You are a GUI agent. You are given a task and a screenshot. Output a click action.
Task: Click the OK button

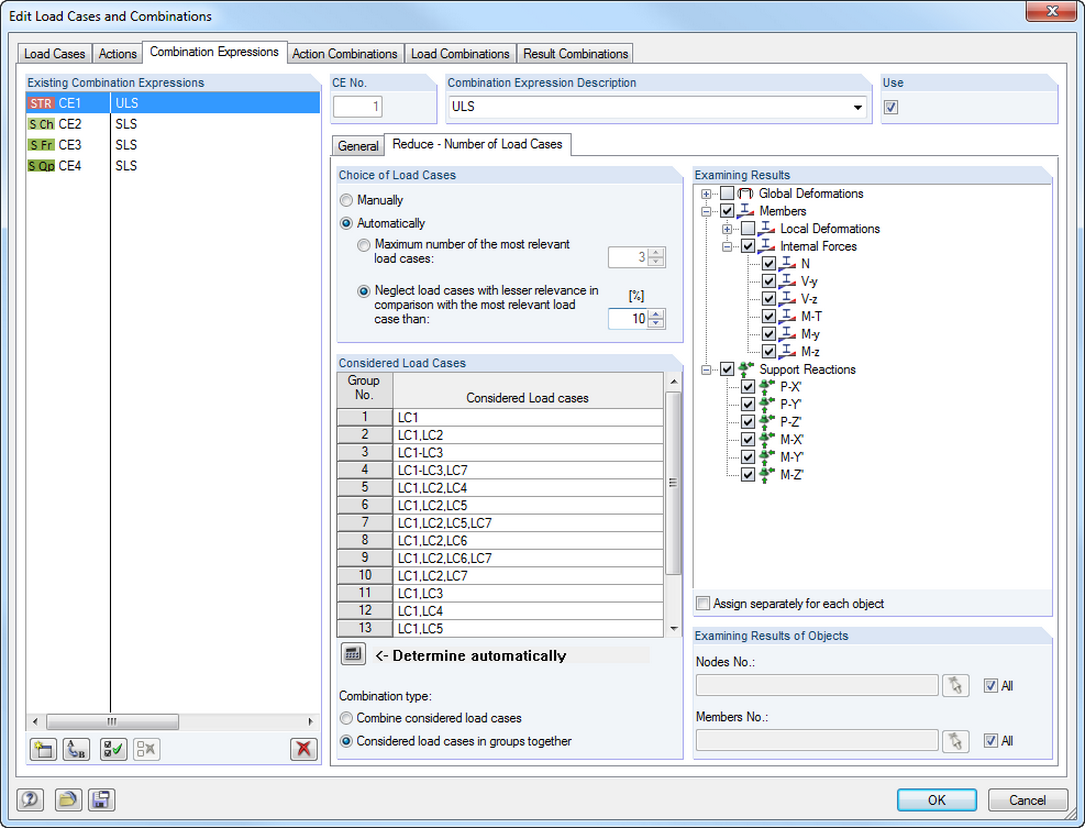[x=937, y=800]
